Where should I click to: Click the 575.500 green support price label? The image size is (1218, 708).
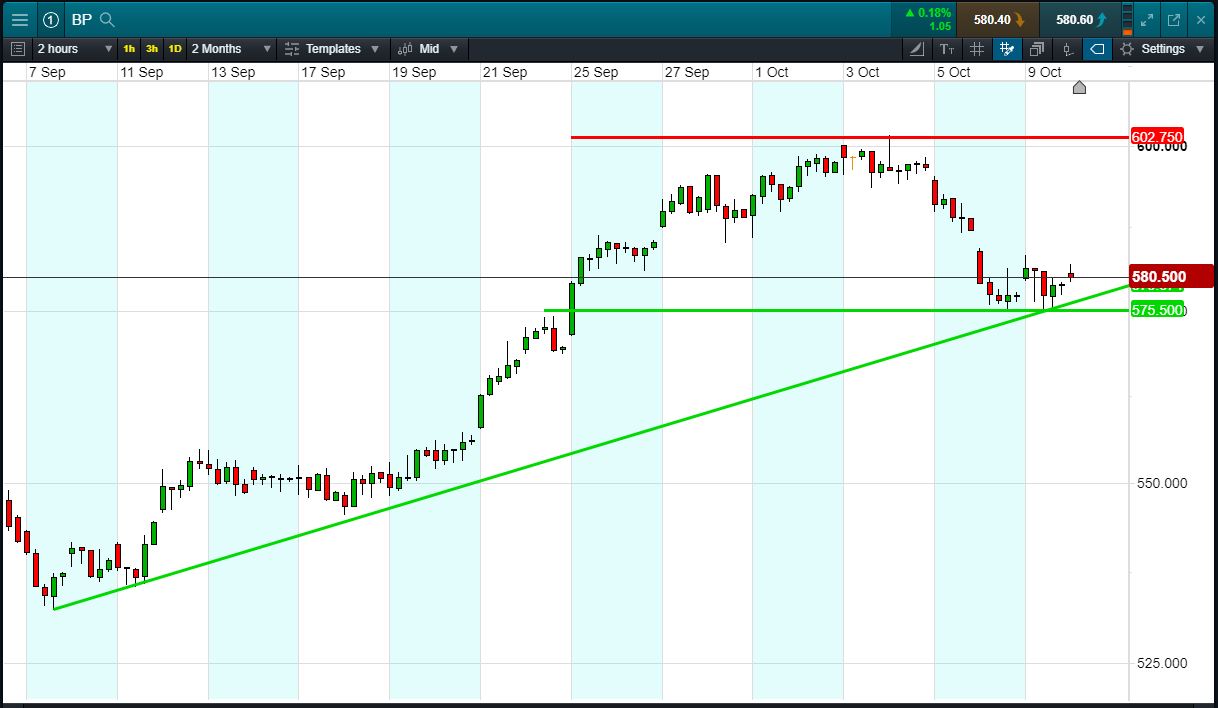point(1157,310)
